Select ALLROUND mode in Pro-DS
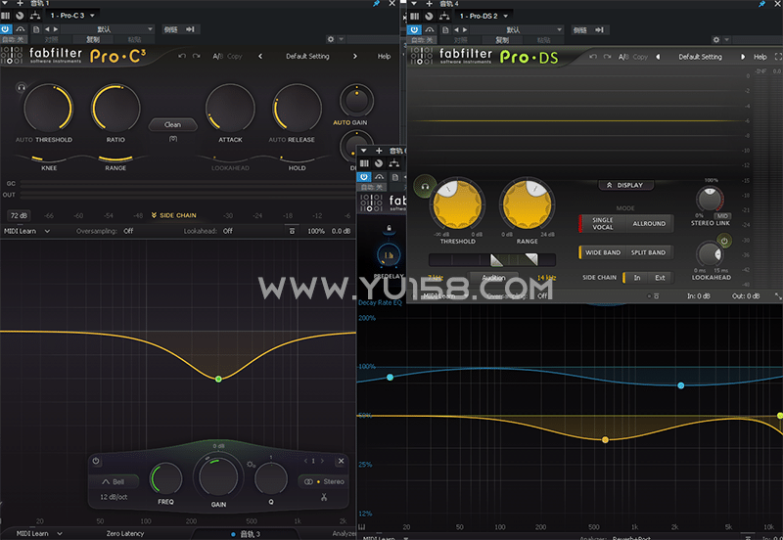Screen dimensions: 783x540 pos(649,223)
